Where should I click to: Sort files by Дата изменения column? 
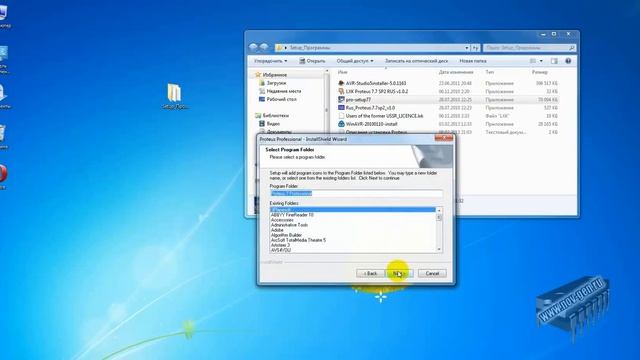click(456, 72)
